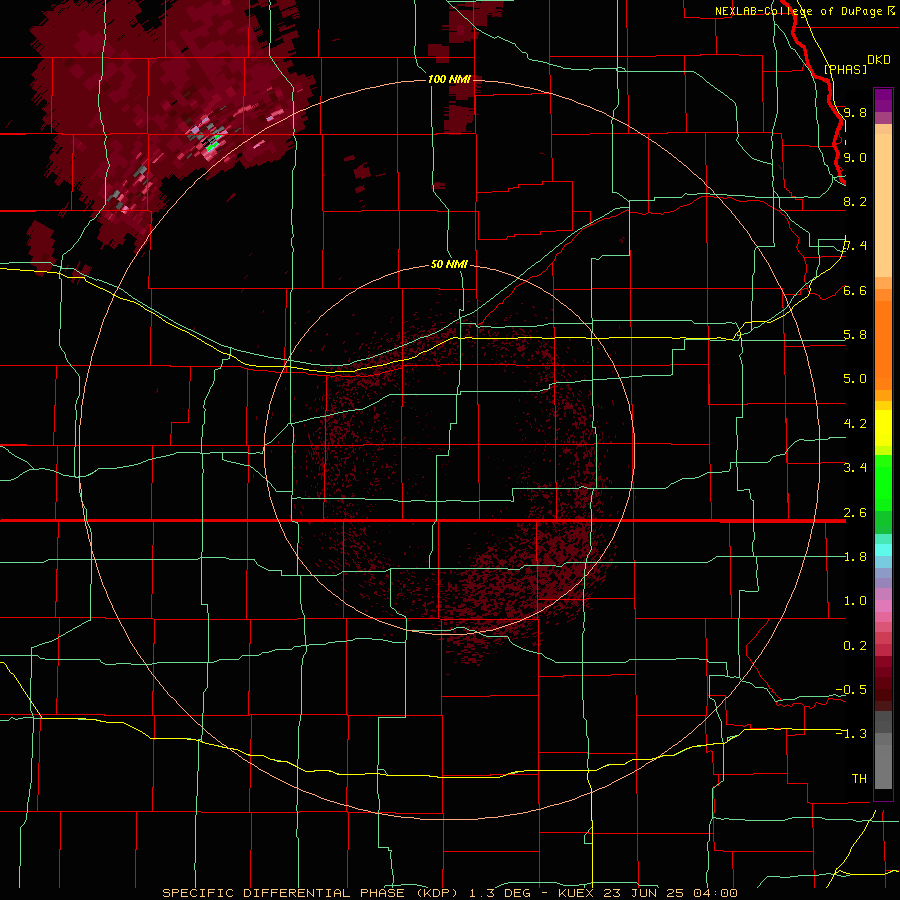Viewport: 900px width, 900px height.
Task: Click the 04:00 timestamp in the caption
Action: [715, 893]
